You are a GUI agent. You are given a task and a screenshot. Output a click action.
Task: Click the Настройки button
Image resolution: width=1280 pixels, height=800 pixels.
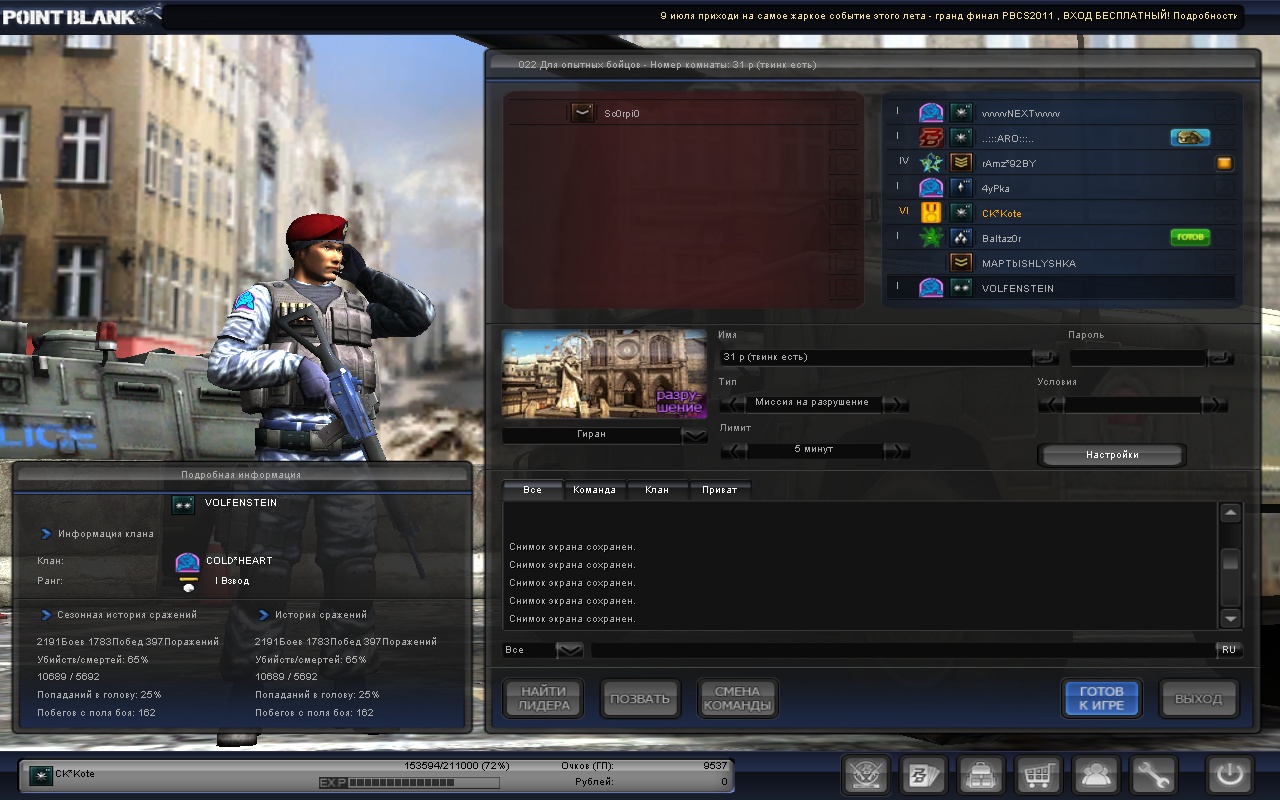[x=1112, y=455]
